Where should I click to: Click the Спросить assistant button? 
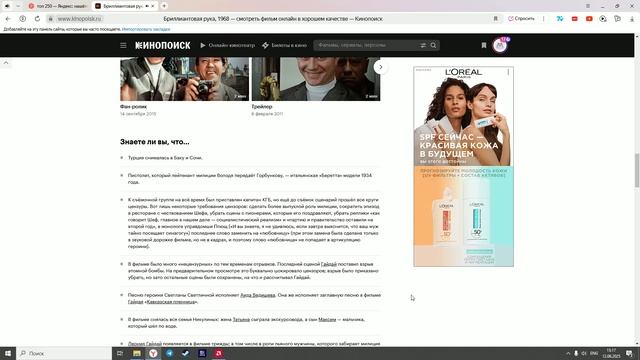click(521, 19)
